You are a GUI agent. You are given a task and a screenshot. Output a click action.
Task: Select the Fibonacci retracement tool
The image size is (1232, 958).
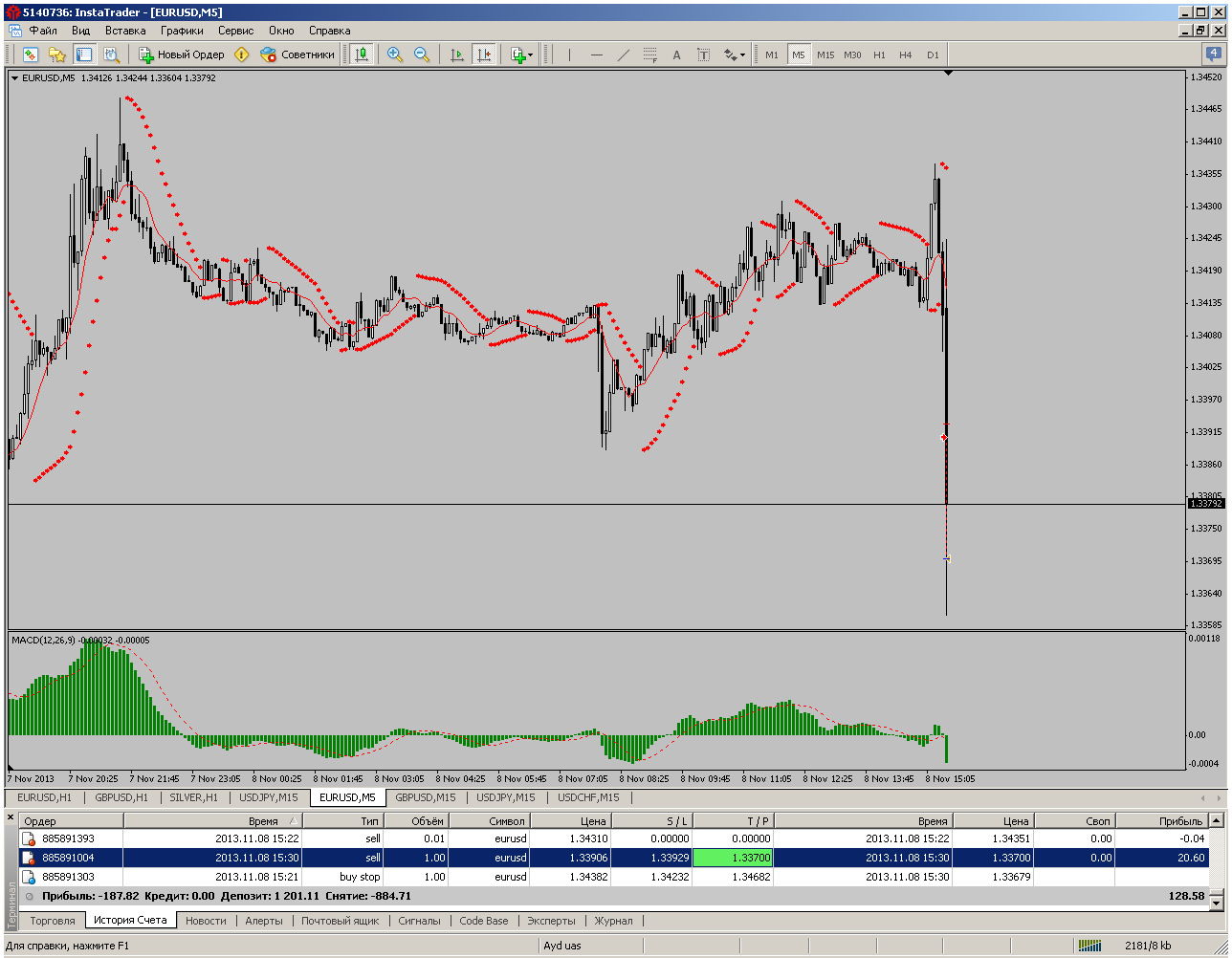pyautogui.click(x=649, y=54)
